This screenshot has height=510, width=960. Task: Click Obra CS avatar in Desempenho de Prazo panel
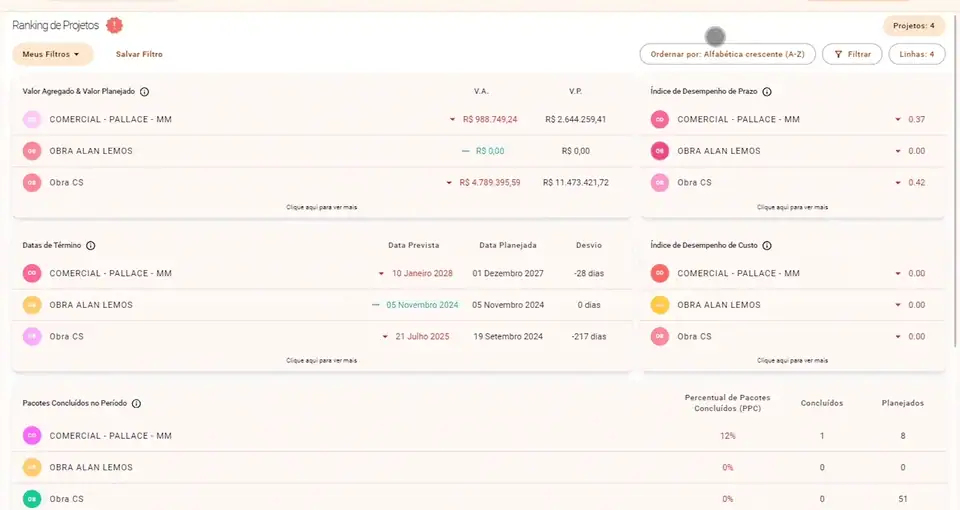[659, 182]
